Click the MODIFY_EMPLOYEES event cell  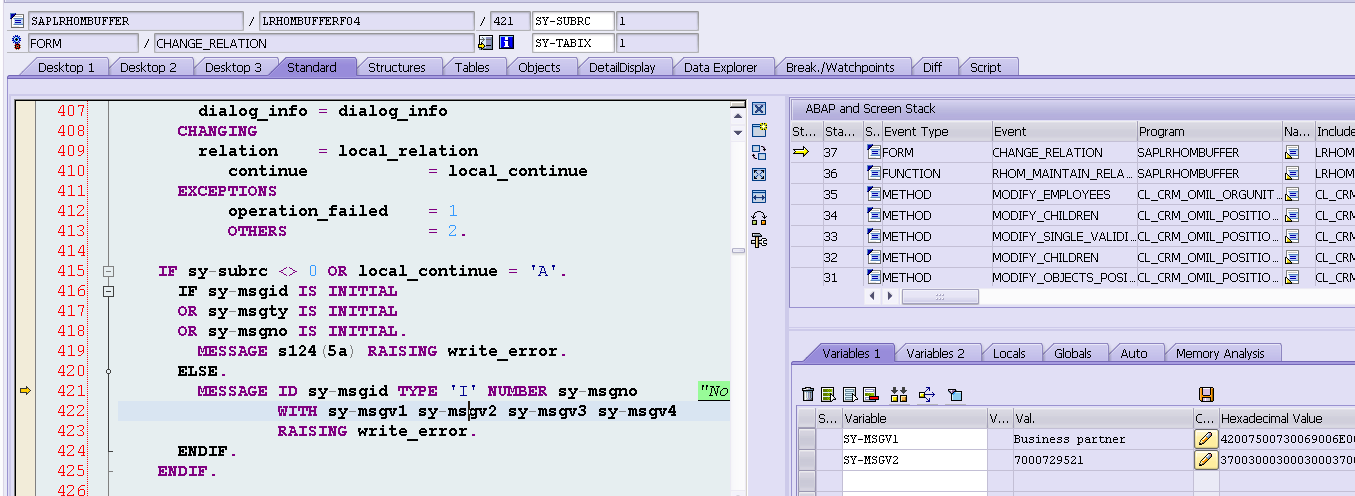(1063, 195)
